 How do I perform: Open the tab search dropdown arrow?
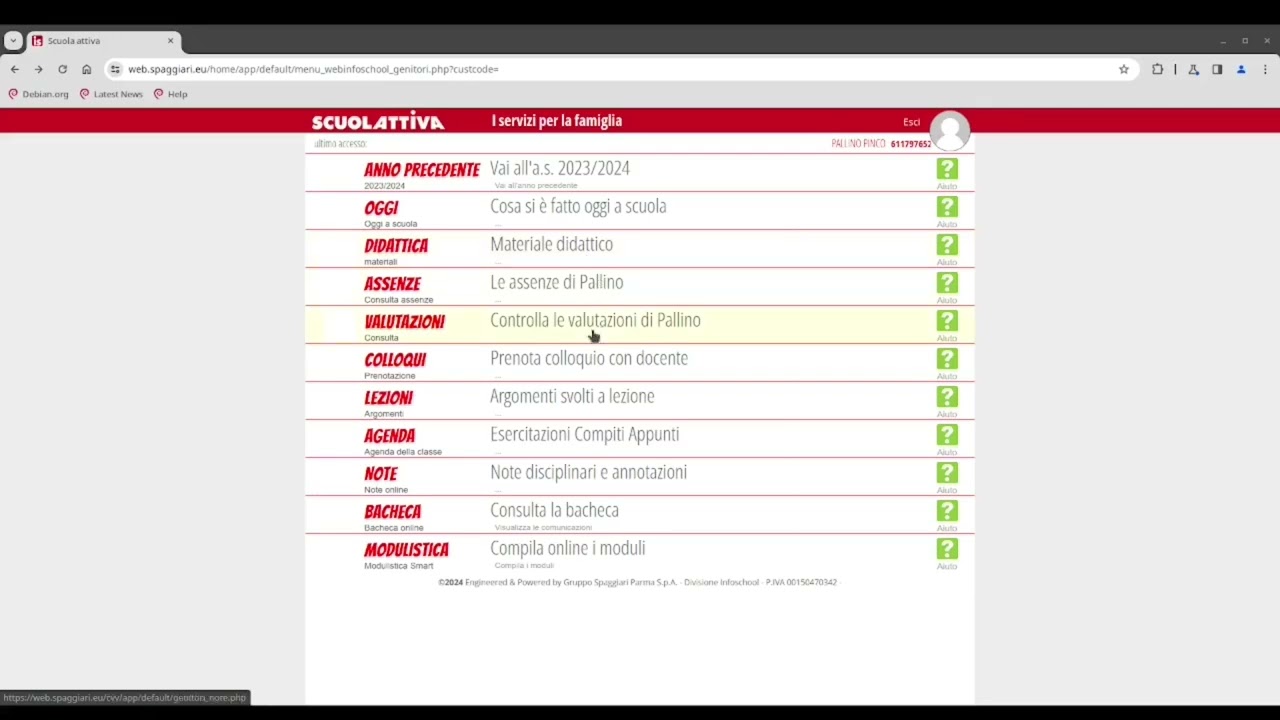[13, 41]
